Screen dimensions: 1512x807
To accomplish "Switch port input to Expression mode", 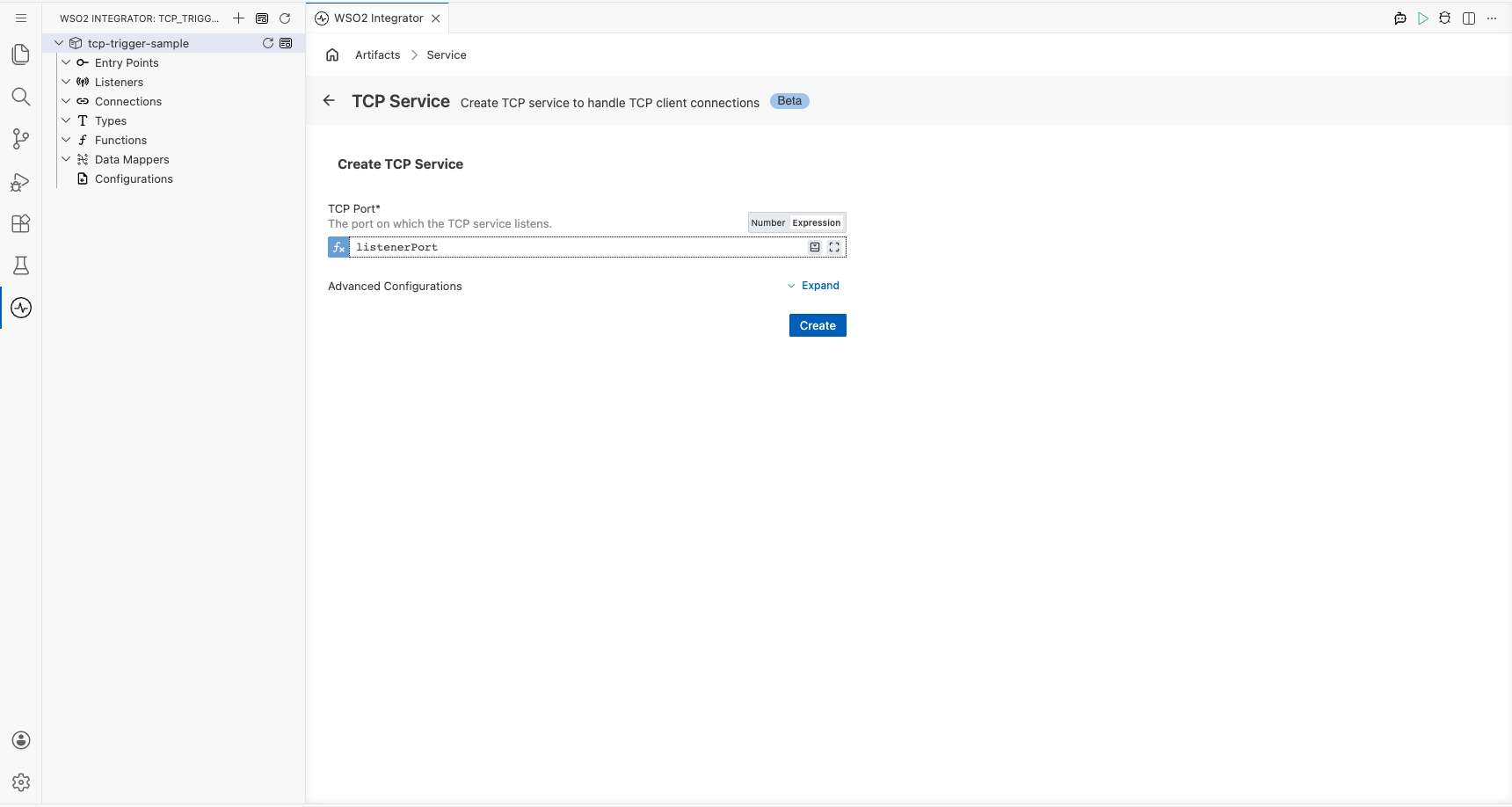I will tap(817, 222).
